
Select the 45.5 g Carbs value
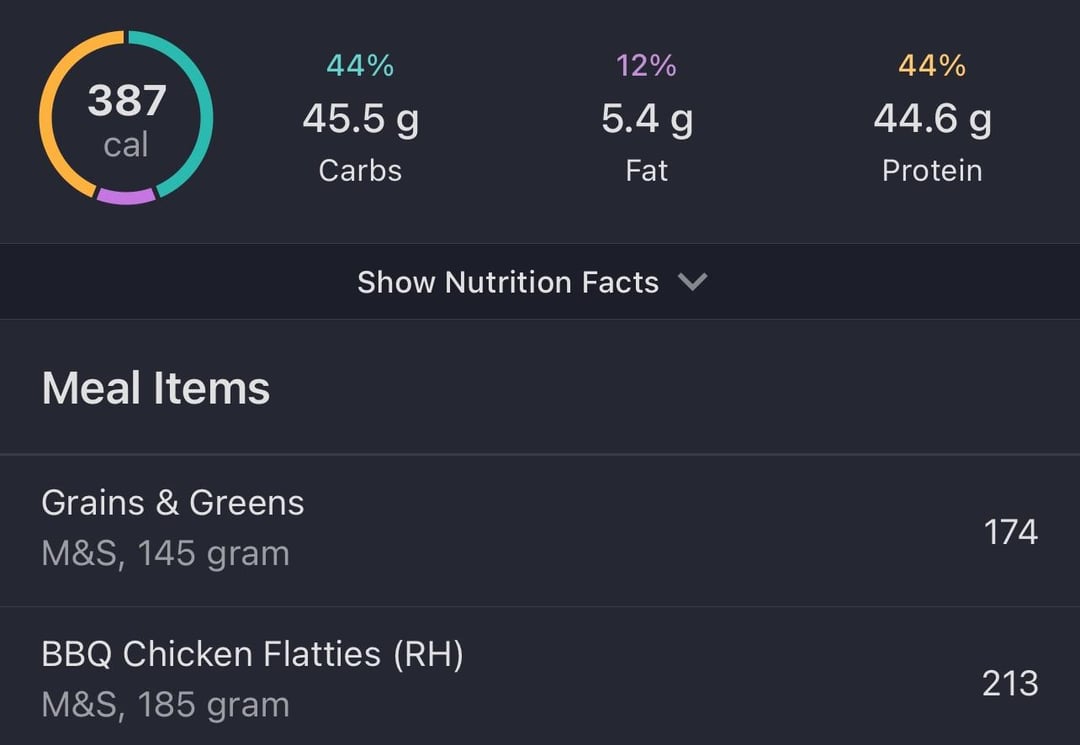[x=360, y=118]
